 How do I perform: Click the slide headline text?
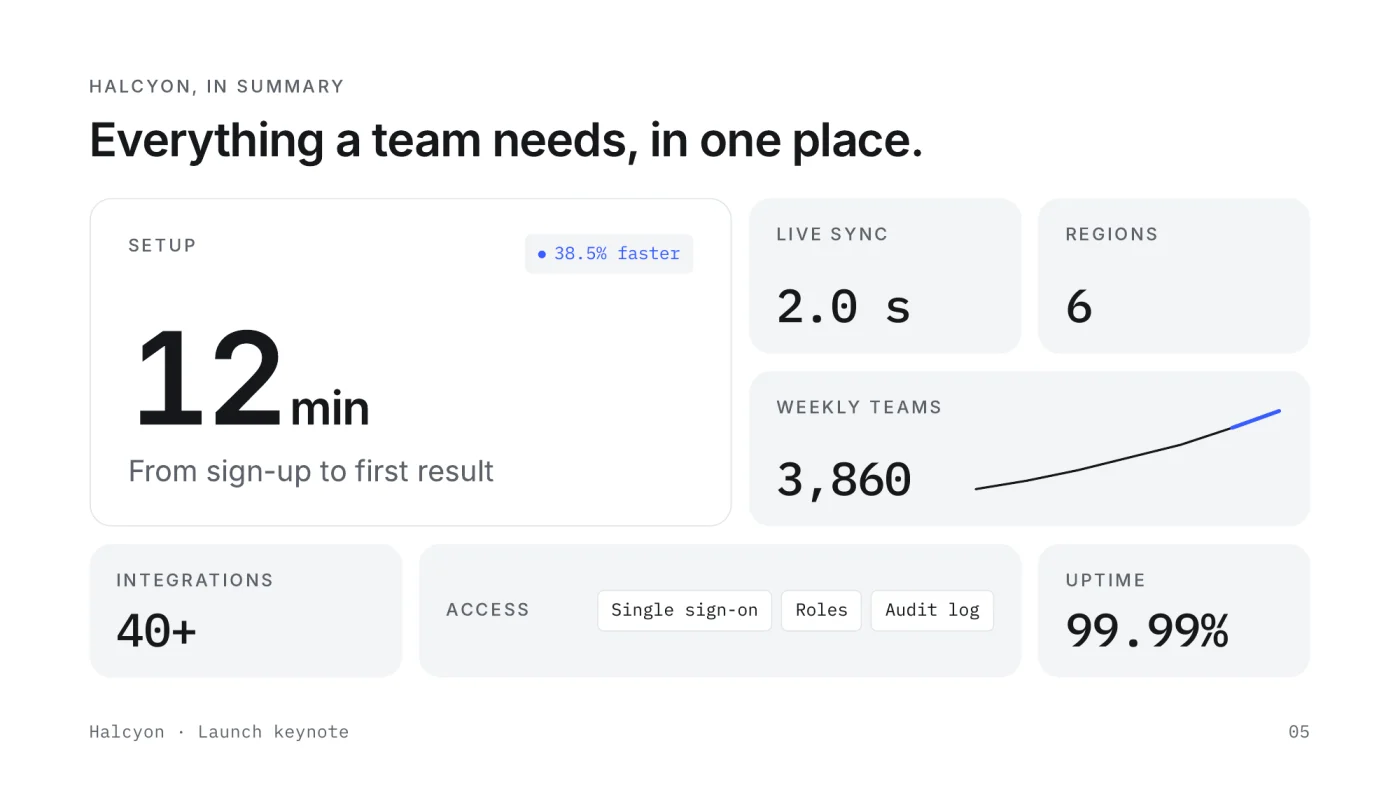click(x=506, y=140)
